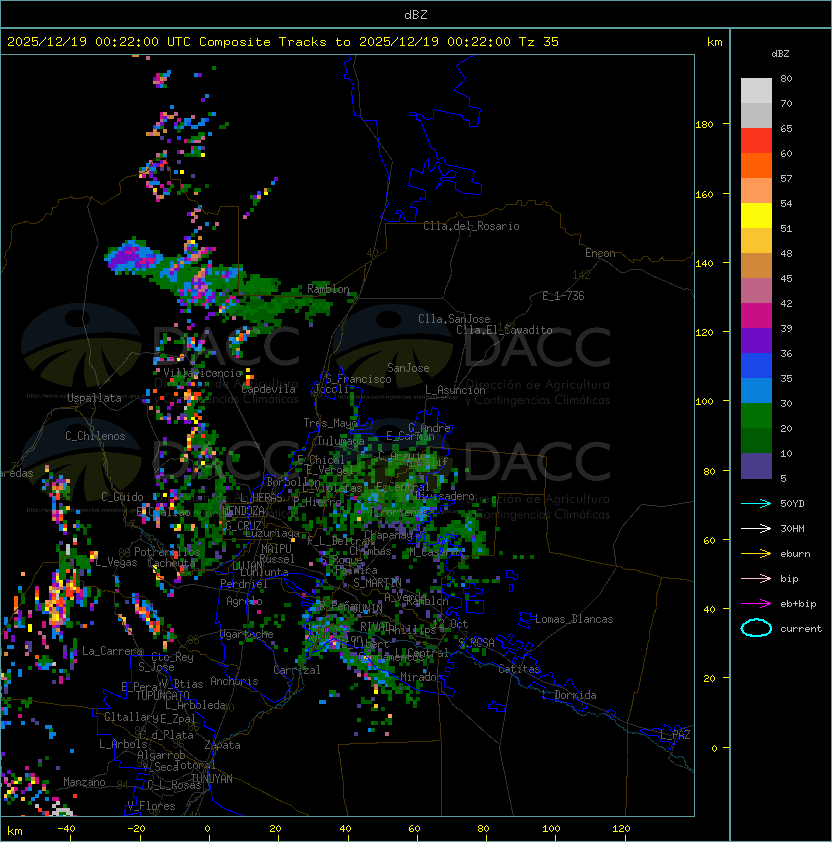Click the '65' value on dBZ scale
This screenshot has height=842, width=832.
(x=786, y=128)
